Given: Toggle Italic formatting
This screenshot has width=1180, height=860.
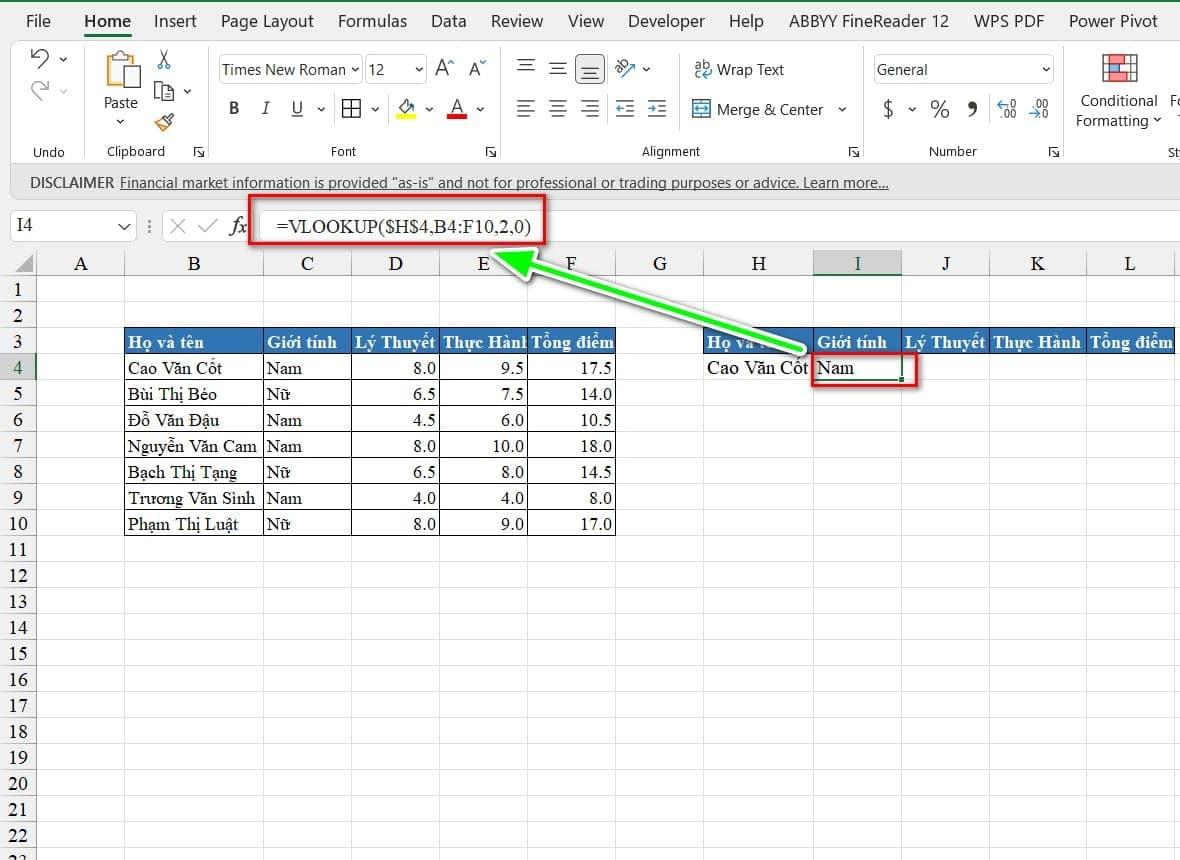Looking at the screenshot, I should point(266,109).
